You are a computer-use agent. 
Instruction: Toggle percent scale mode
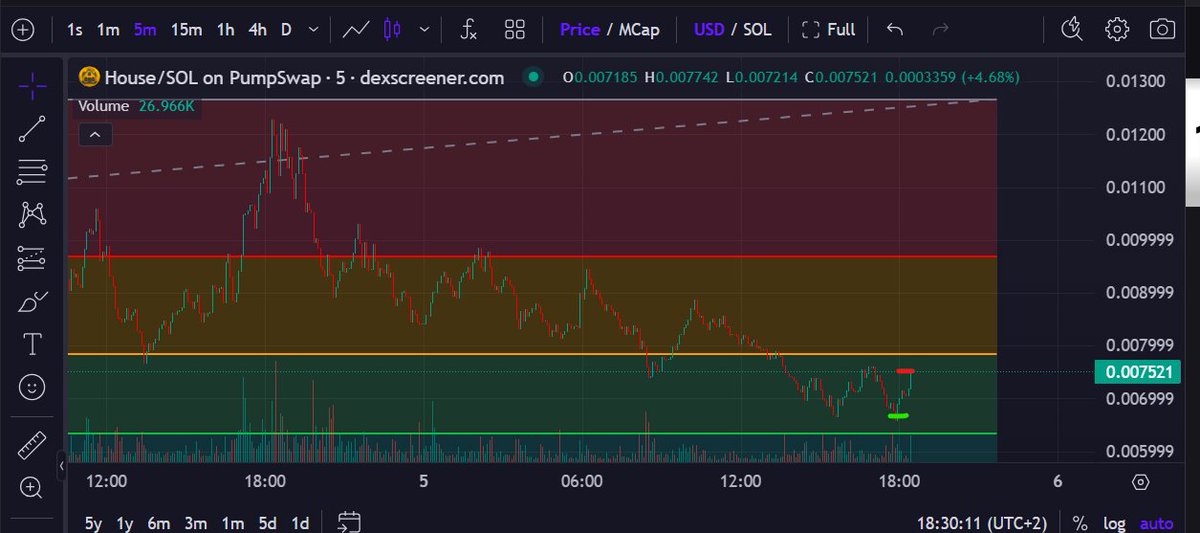click(1080, 522)
